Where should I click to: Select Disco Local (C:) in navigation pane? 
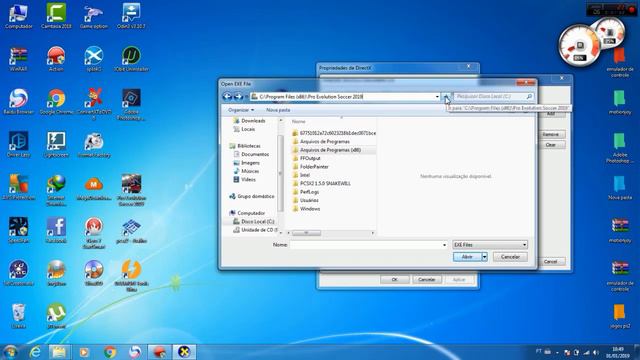(x=253, y=222)
